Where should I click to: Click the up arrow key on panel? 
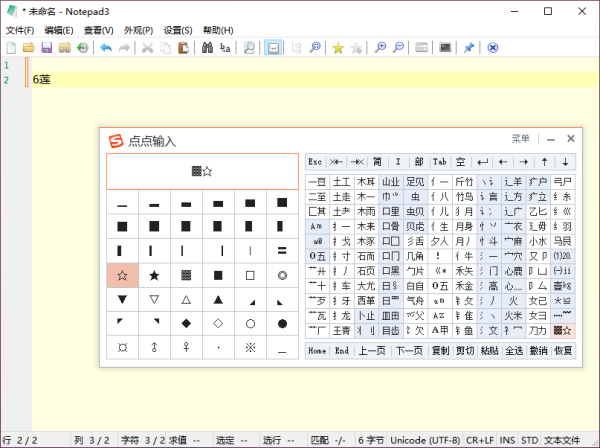click(545, 162)
